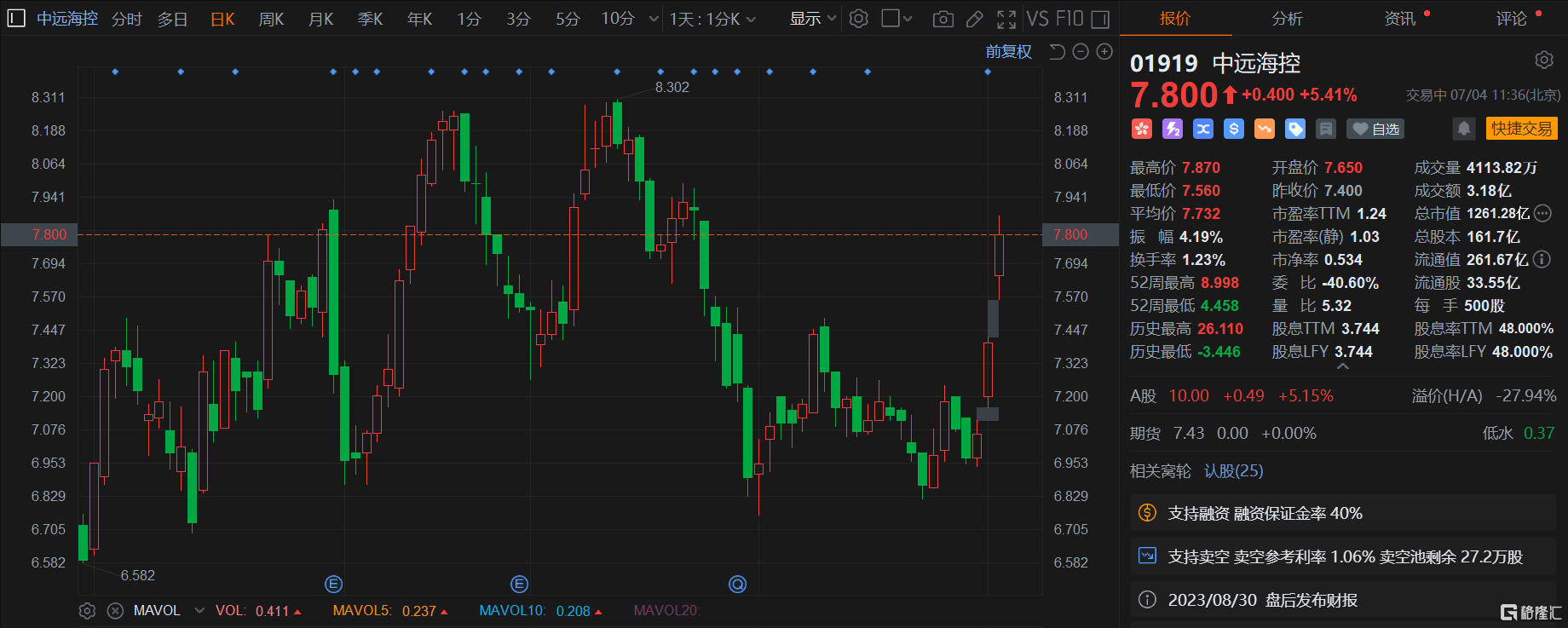The width and height of the screenshot is (1568, 628).
Task: Click the A股 10.00 quote row
Action: click(x=1343, y=395)
